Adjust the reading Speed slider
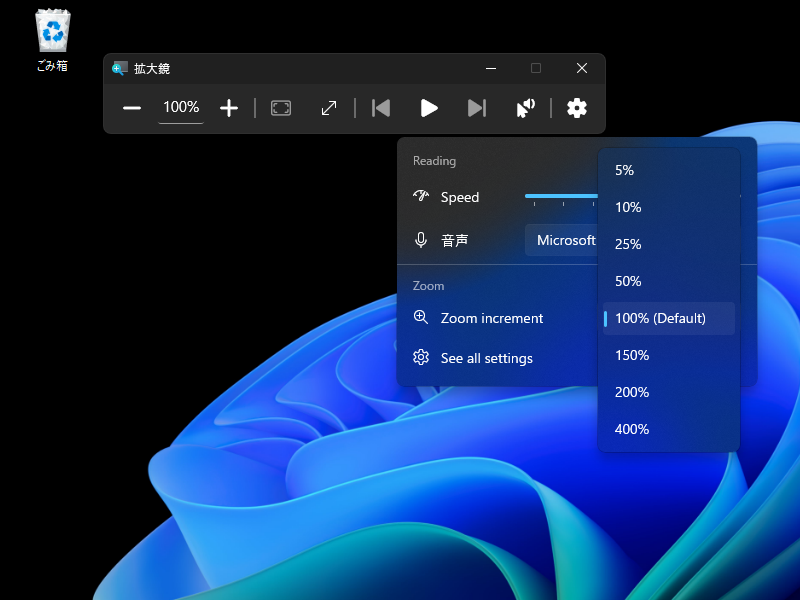Screen dimensions: 800x600 tap(561, 196)
